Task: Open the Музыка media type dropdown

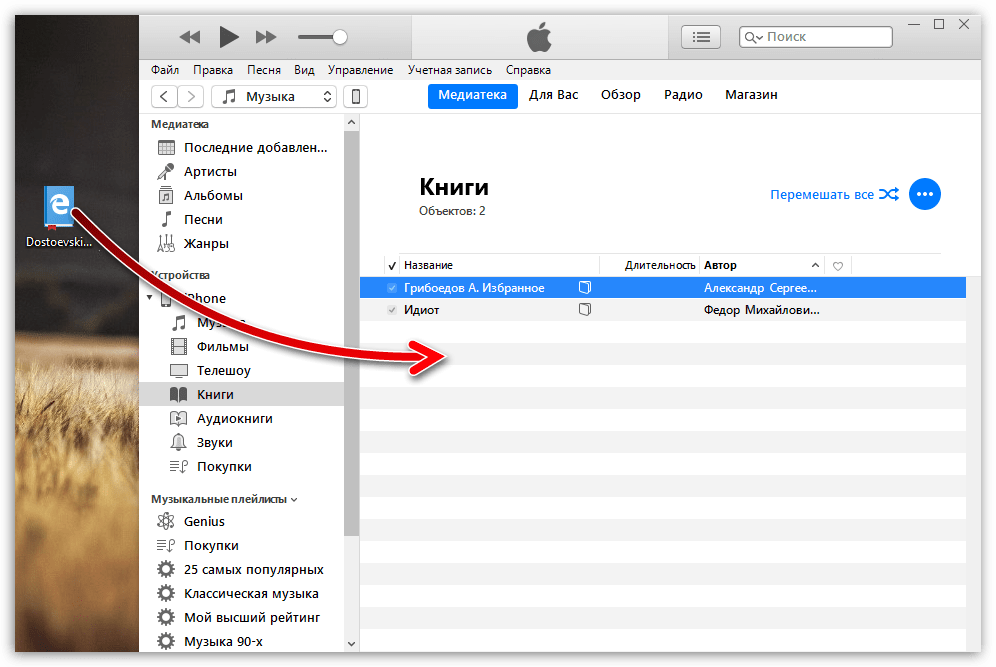Action: (274, 97)
